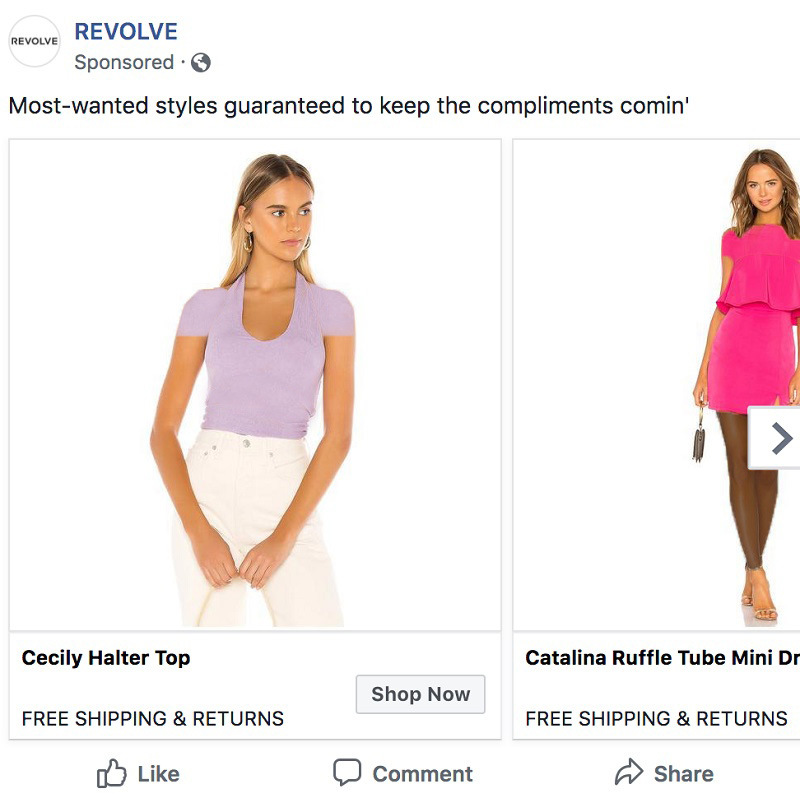800x798 pixels.
Task: Open the Cecily Halter Top product photo
Action: [255, 385]
